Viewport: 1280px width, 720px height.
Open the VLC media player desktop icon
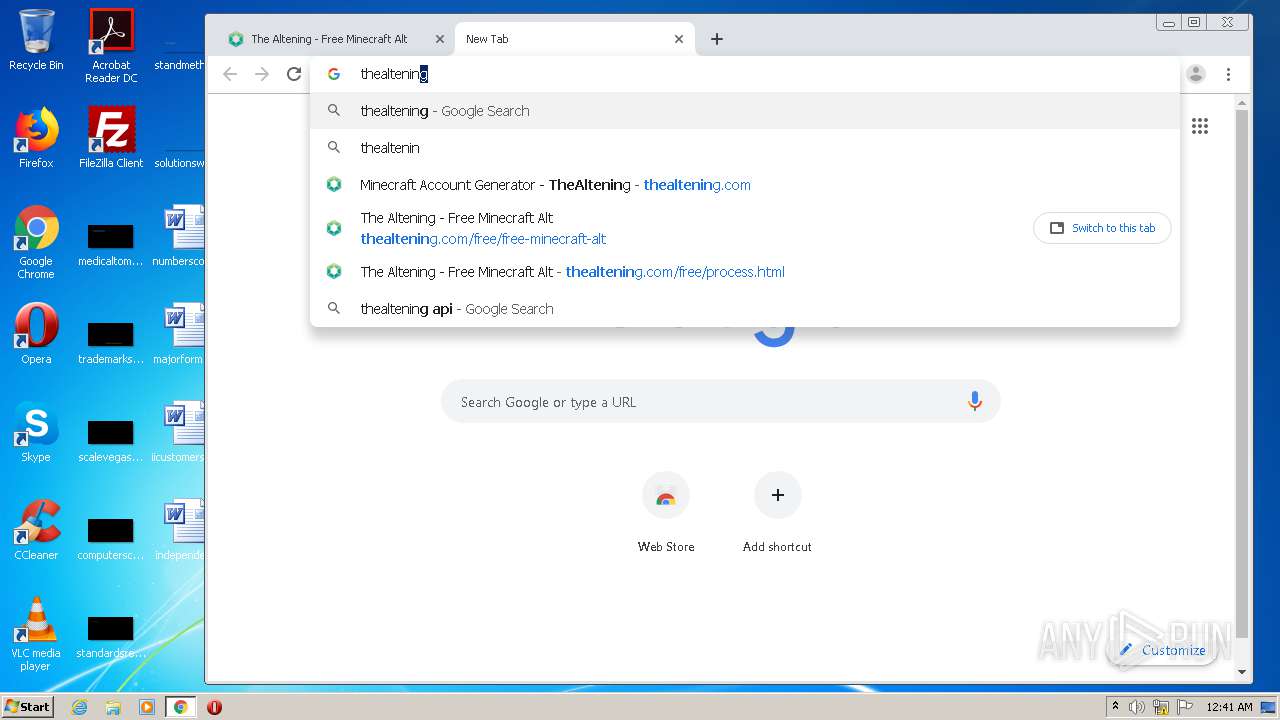tap(36, 634)
